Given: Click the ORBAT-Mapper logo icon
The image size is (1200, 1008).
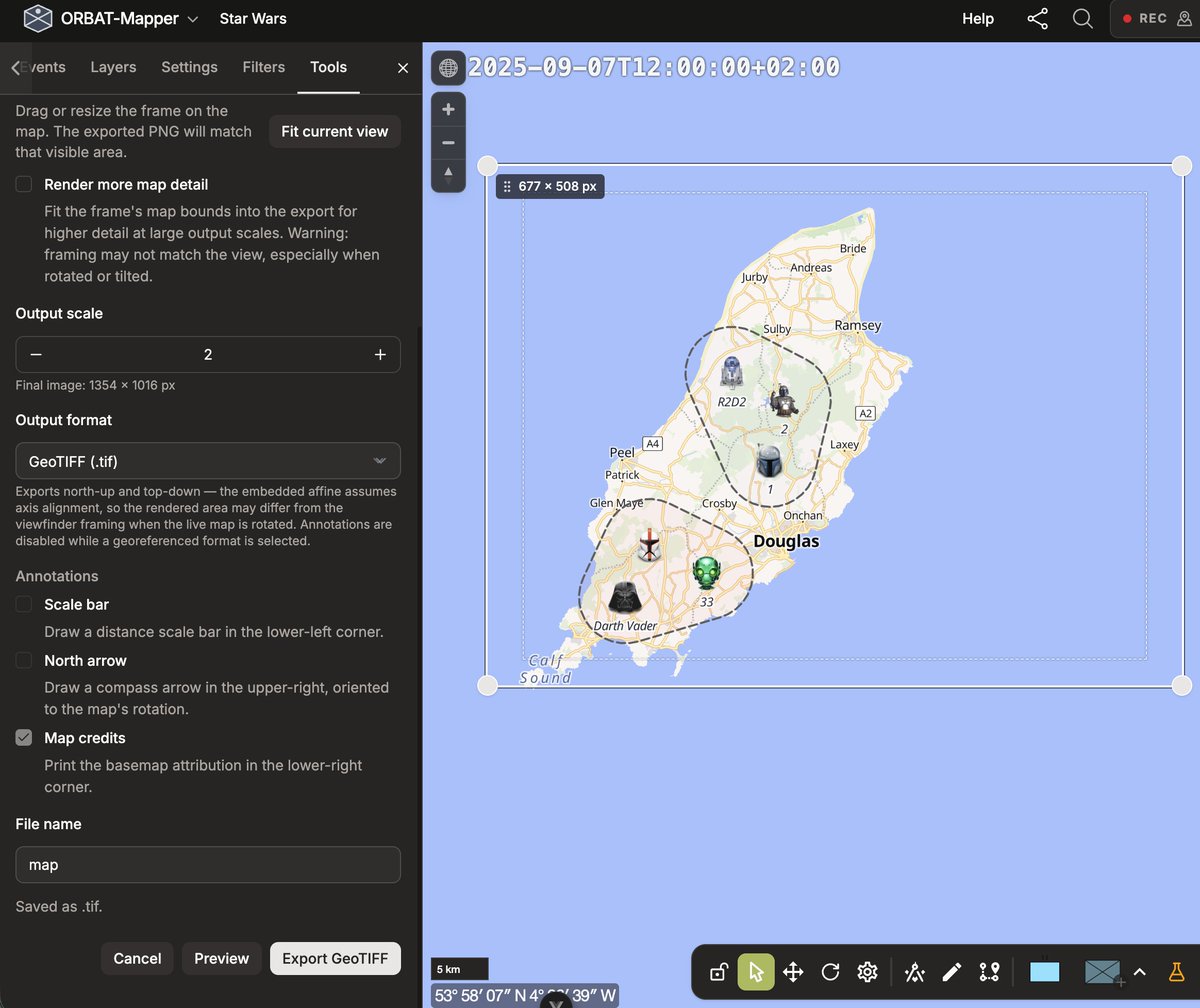Looking at the screenshot, I should point(38,19).
